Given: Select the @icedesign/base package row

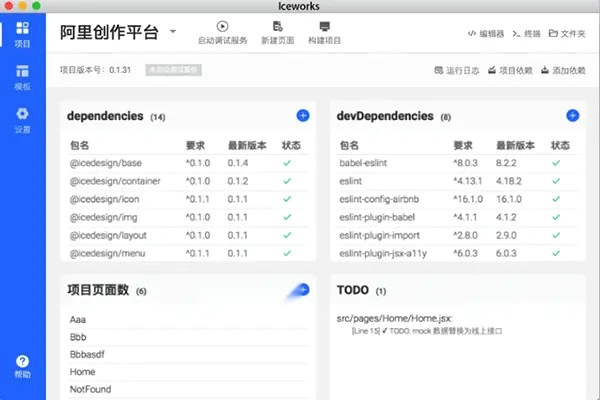Looking at the screenshot, I should click(105, 162).
